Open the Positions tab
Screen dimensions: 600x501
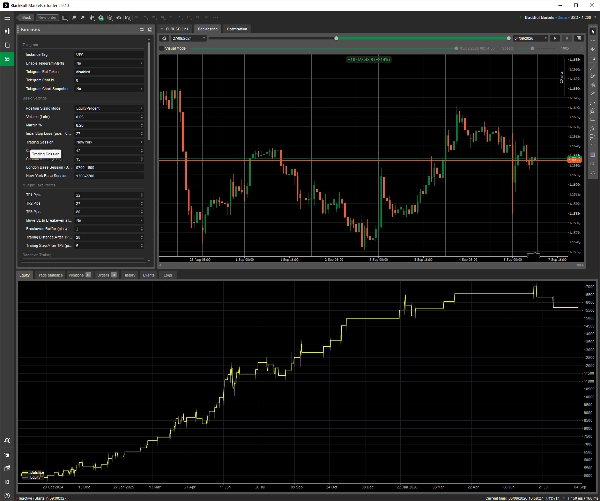click(80, 275)
